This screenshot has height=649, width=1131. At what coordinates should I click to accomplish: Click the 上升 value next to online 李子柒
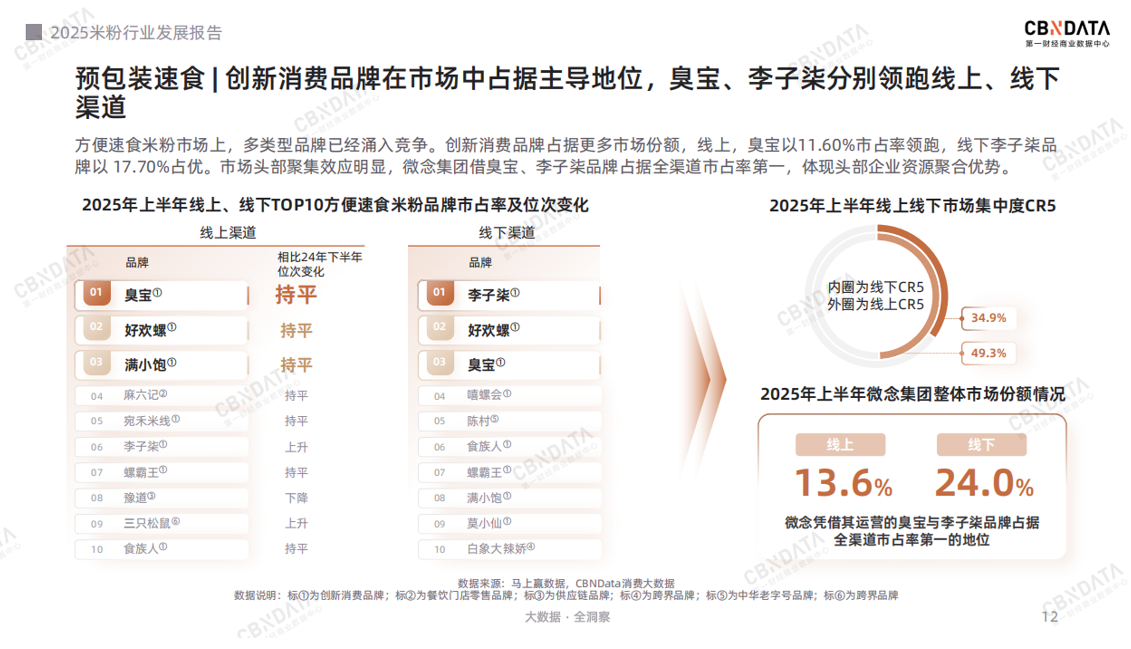[x=296, y=447]
